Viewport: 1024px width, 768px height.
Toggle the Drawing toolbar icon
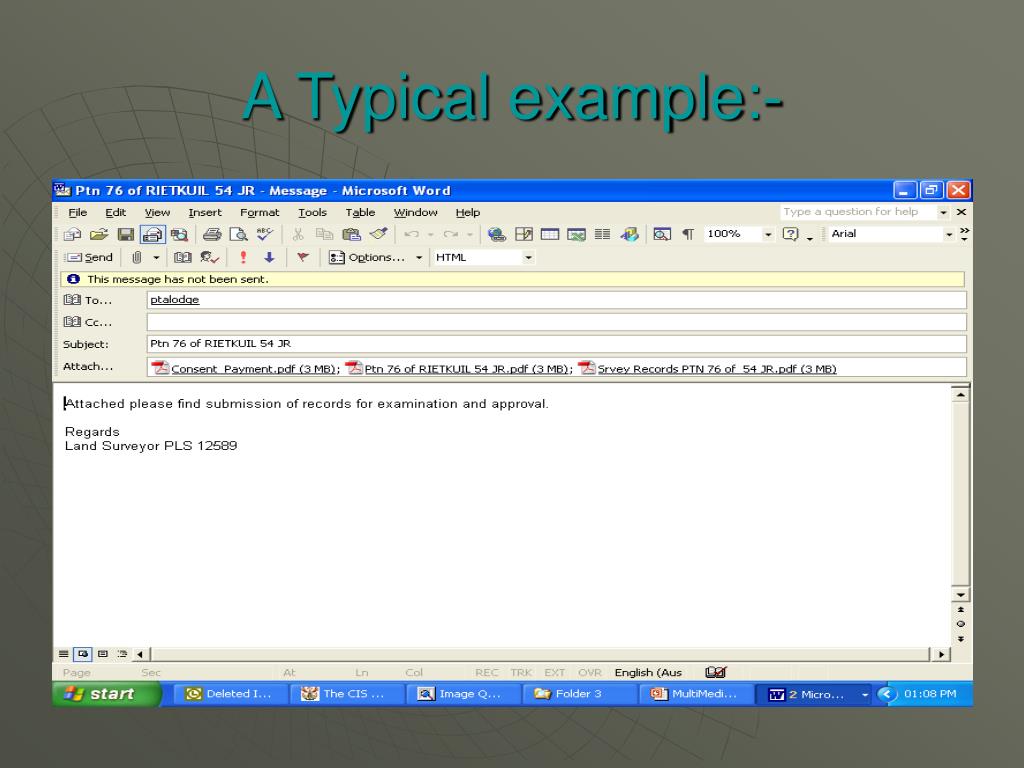click(x=630, y=234)
